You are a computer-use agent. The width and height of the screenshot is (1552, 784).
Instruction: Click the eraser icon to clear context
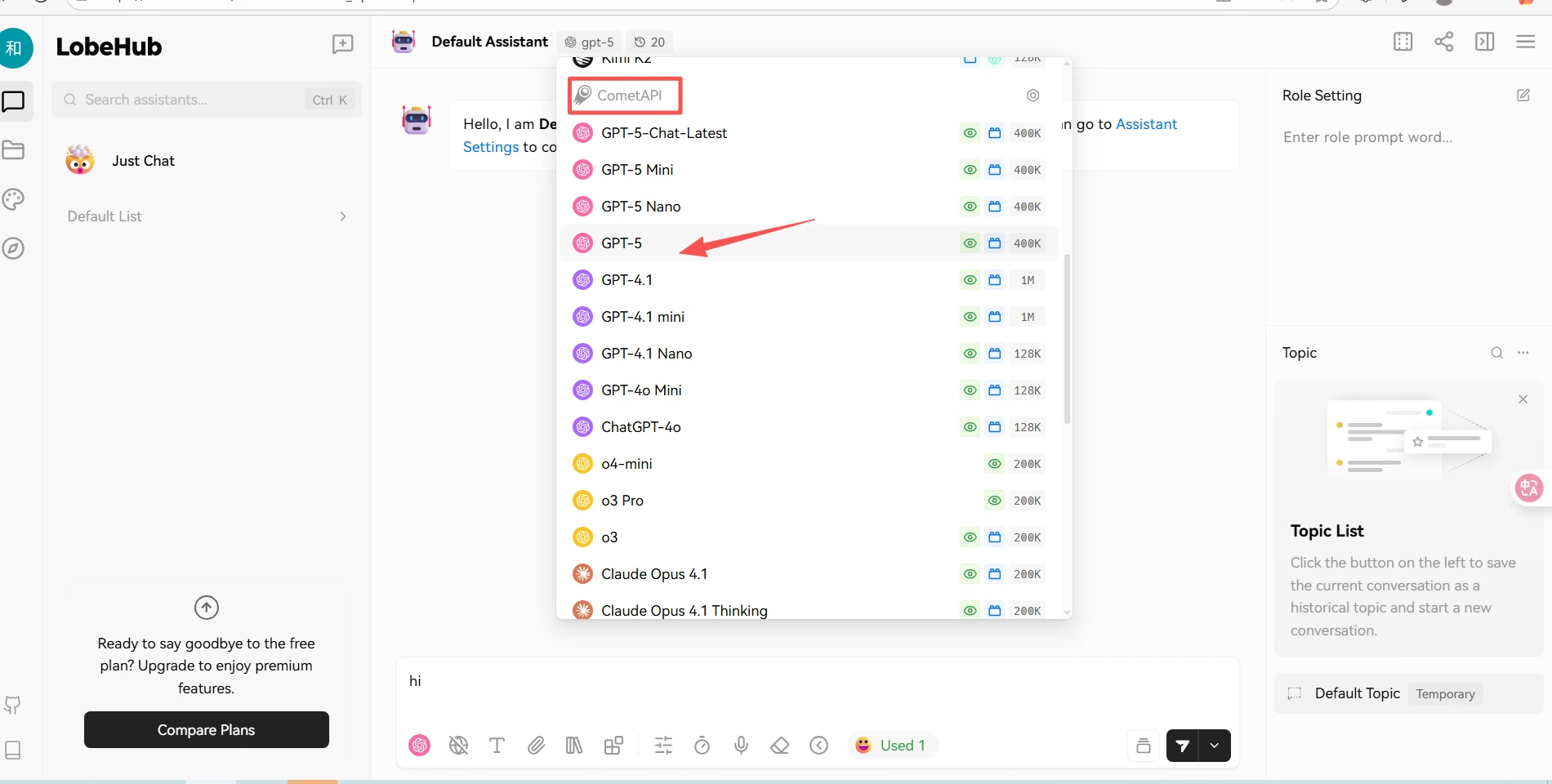pos(780,745)
